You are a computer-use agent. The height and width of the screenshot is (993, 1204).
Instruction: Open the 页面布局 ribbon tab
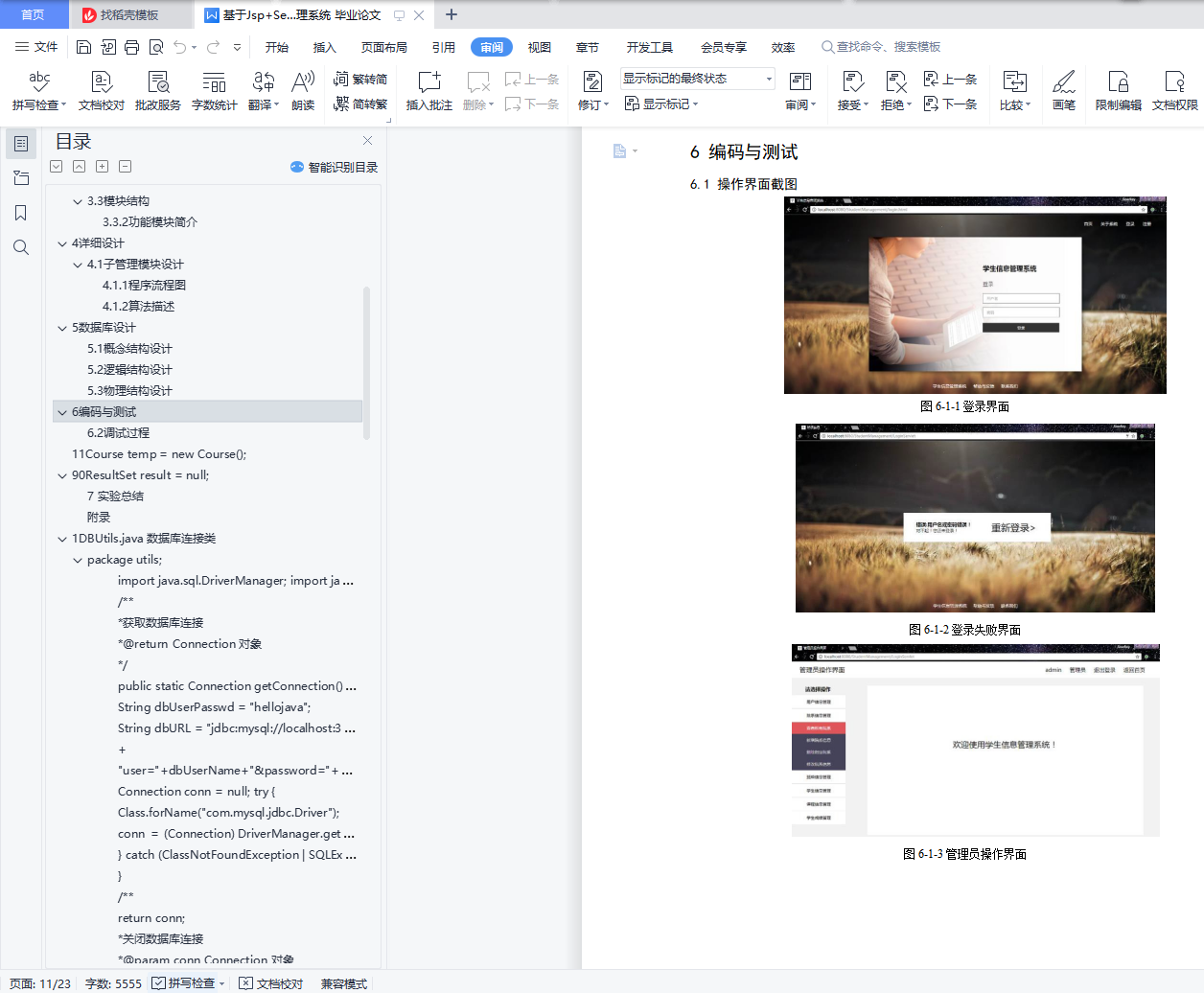[x=384, y=47]
